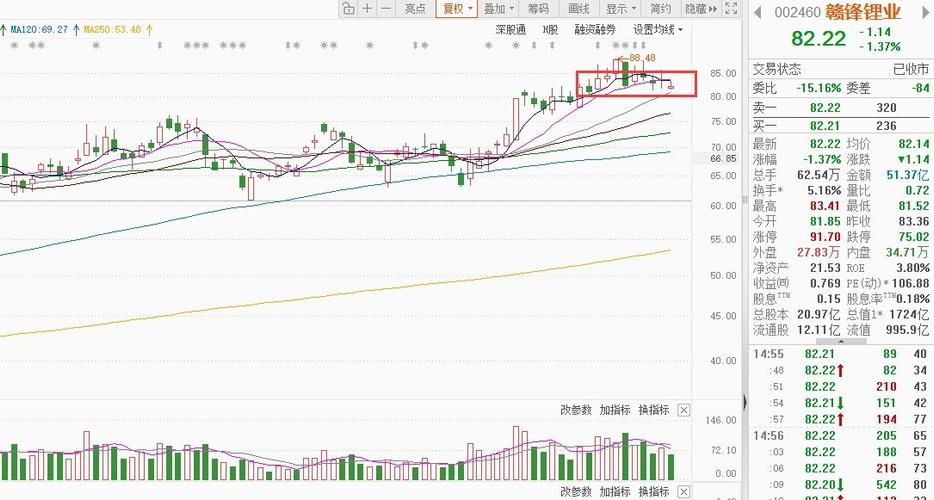Click the PE(动) 106.88 value
The height and width of the screenshot is (500, 934).
(909, 283)
